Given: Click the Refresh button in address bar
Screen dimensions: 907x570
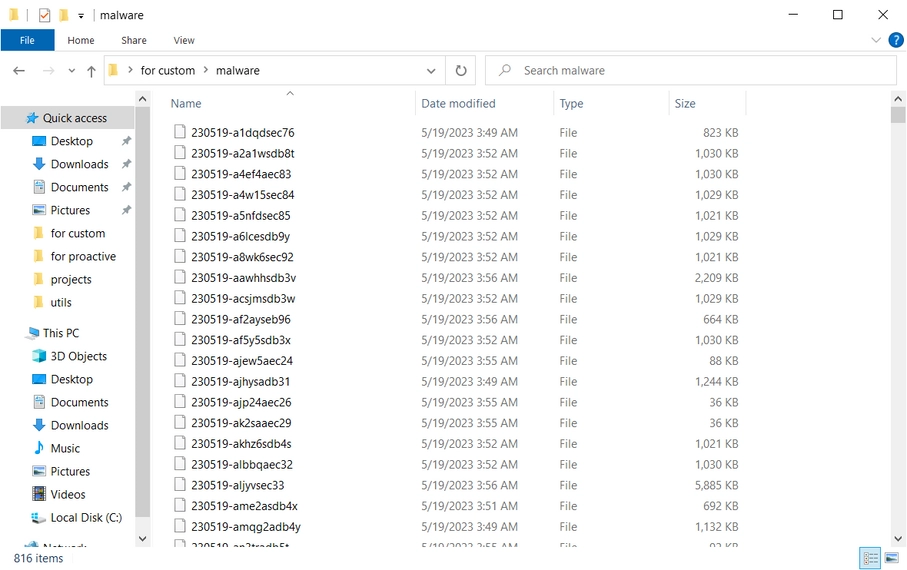Looking at the screenshot, I should coord(461,71).
